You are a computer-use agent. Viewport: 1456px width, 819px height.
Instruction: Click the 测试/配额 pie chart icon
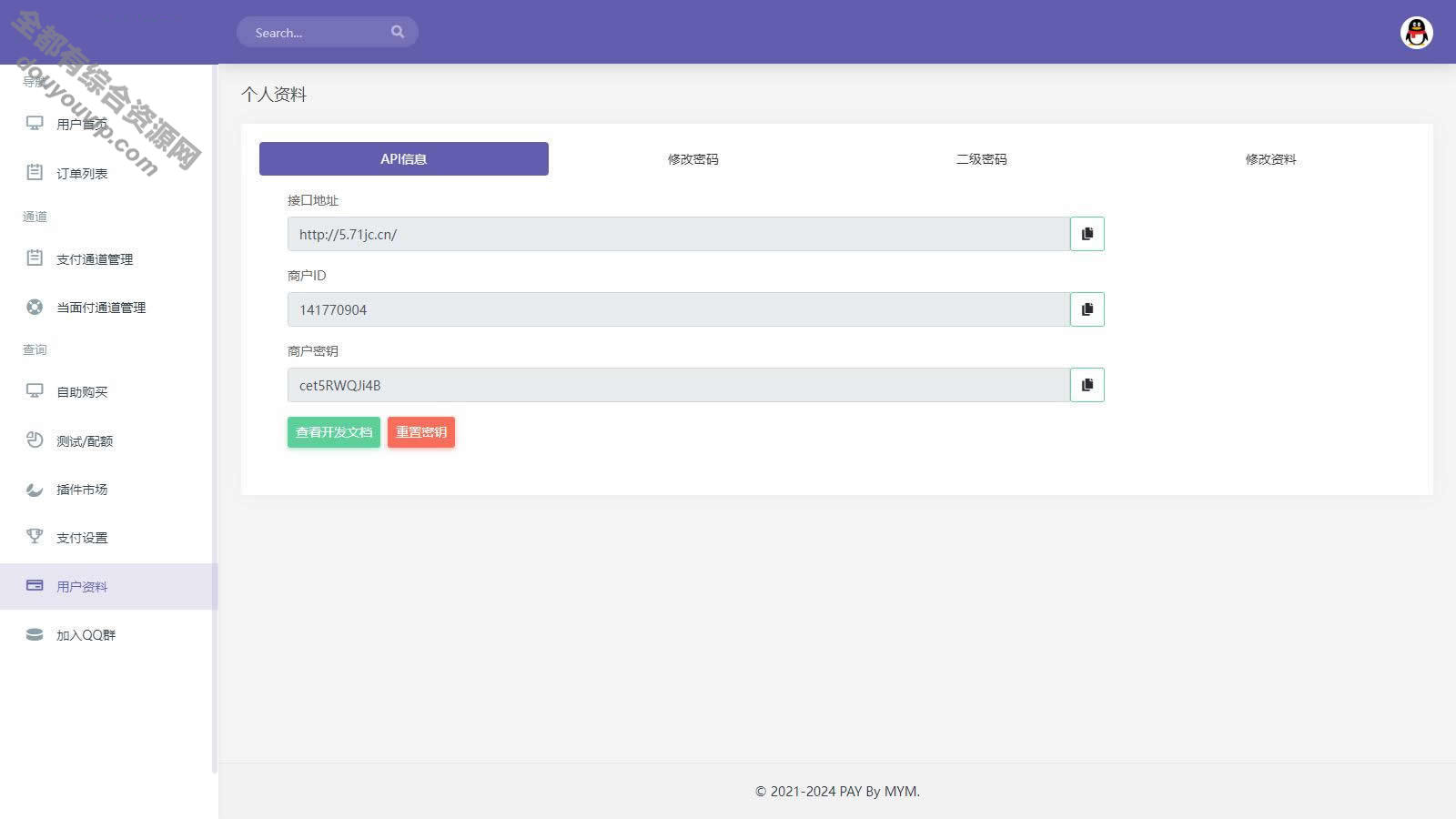[x=35, y=440]
